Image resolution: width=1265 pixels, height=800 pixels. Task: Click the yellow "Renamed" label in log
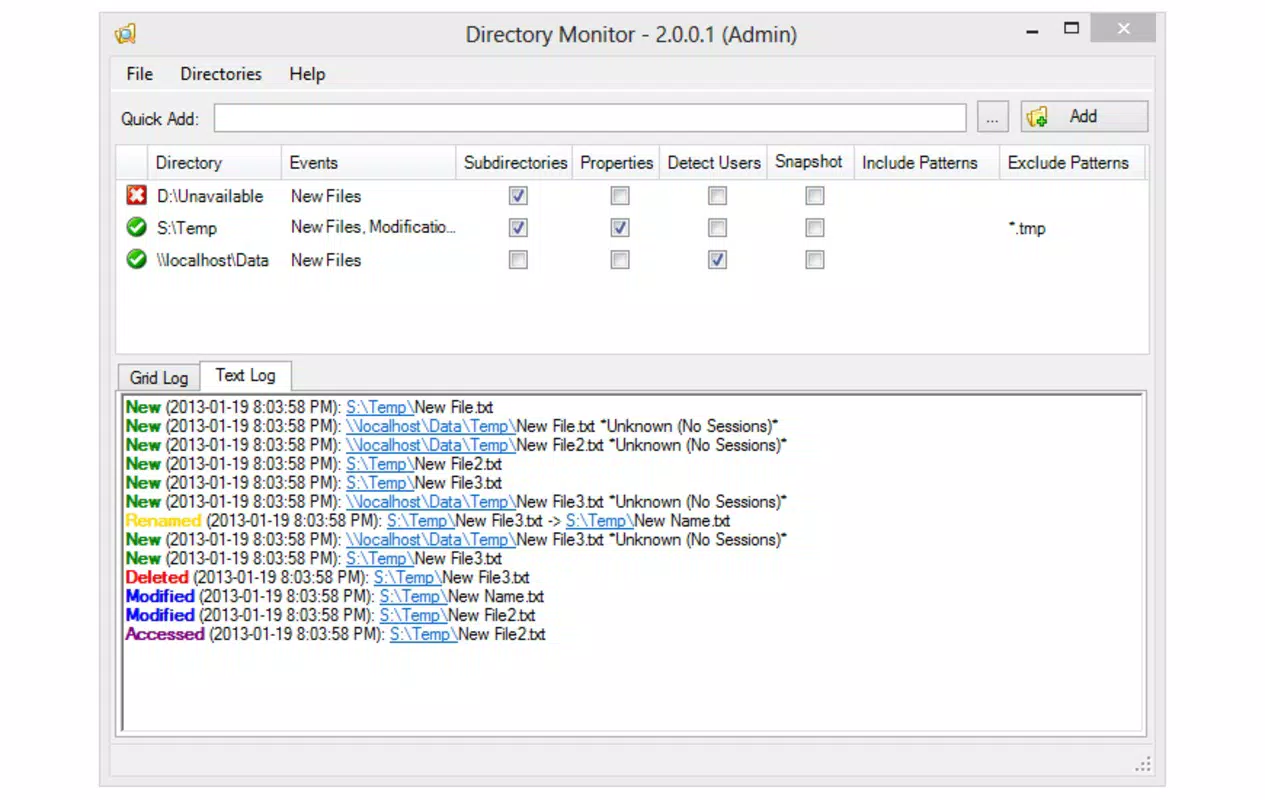[x=163, y=521]
